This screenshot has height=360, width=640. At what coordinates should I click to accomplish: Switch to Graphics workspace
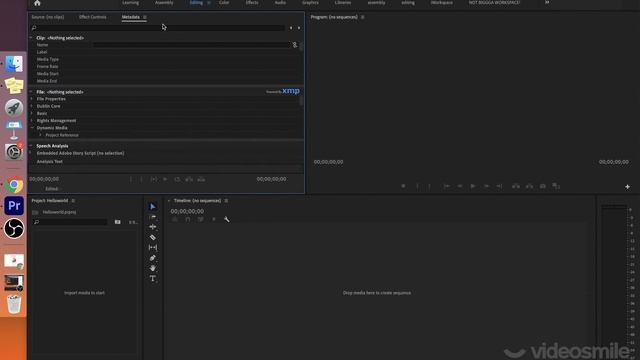(x=310, y=2)
